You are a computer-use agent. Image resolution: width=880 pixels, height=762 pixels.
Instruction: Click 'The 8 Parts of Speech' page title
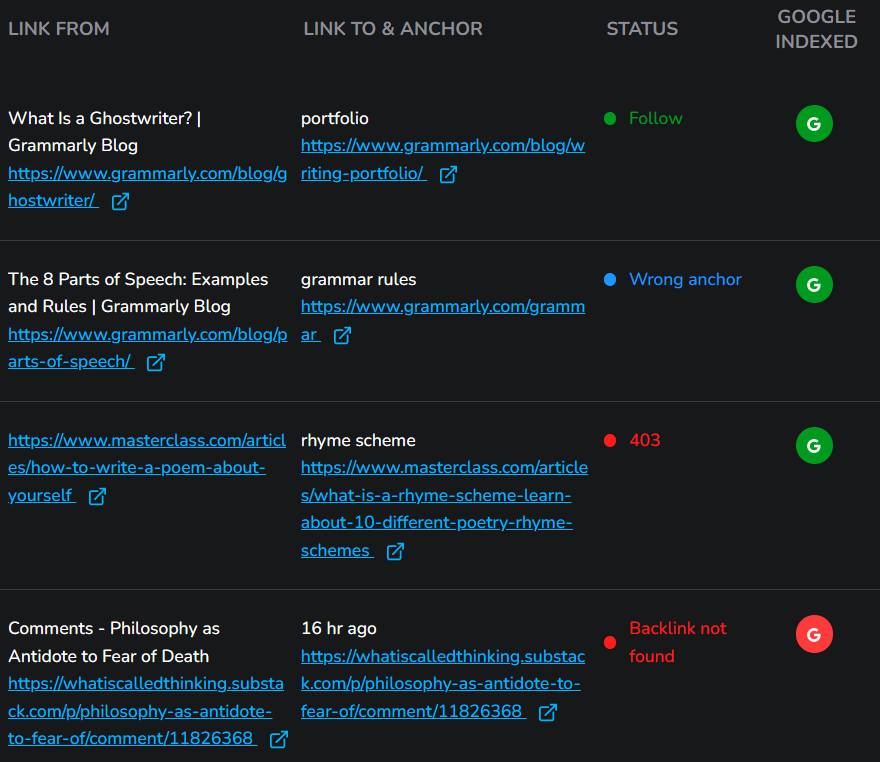pos(138,293)
